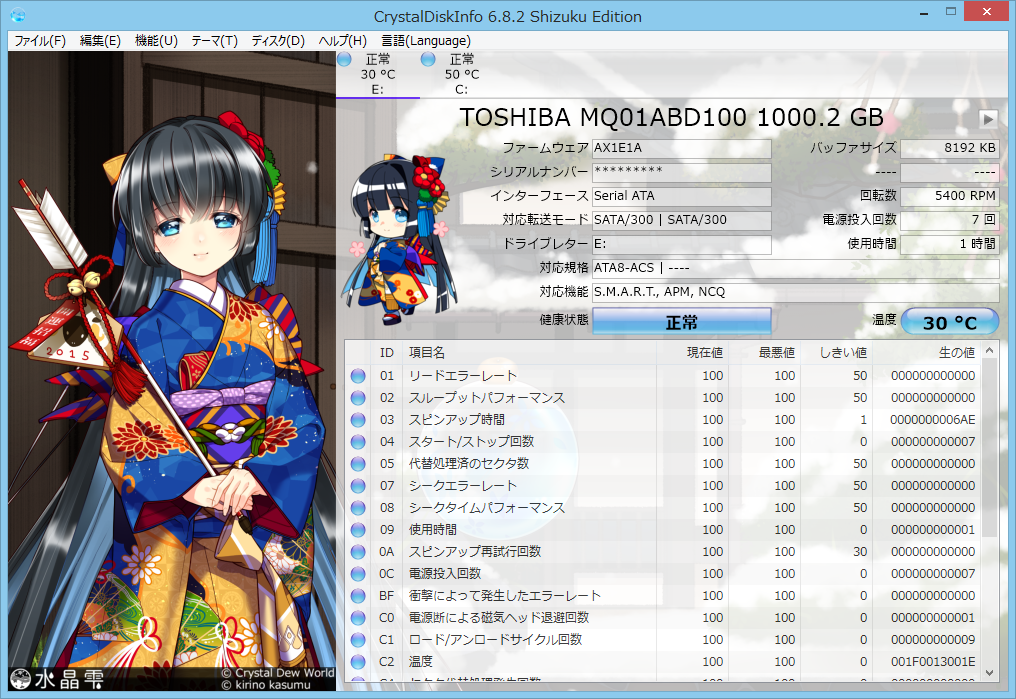Click the status orb for row C2 温度
Viewport: 1016px width, 699px height.
click(x=358, y=662)
